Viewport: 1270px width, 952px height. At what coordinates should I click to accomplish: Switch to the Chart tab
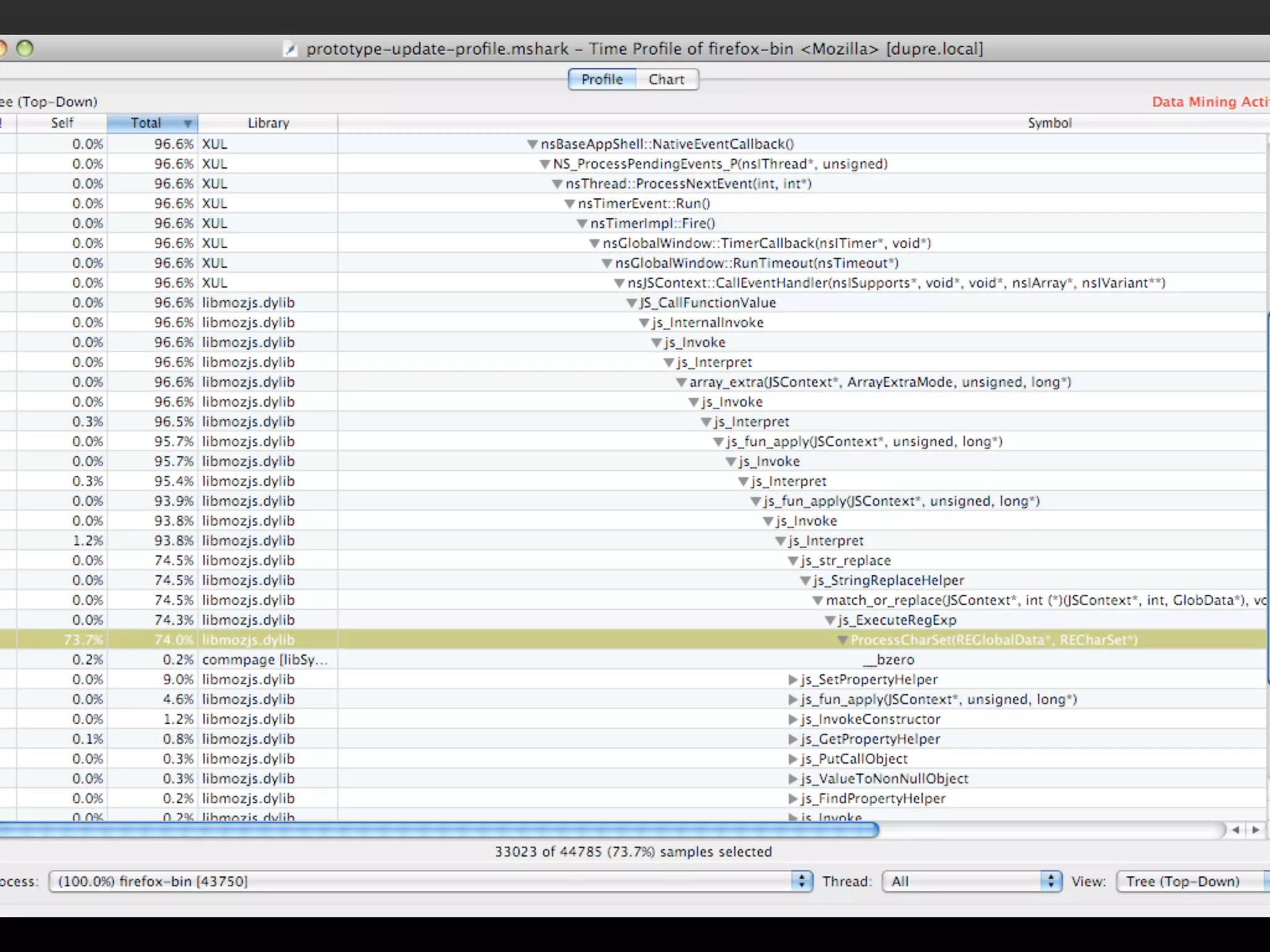click(666, 79)
